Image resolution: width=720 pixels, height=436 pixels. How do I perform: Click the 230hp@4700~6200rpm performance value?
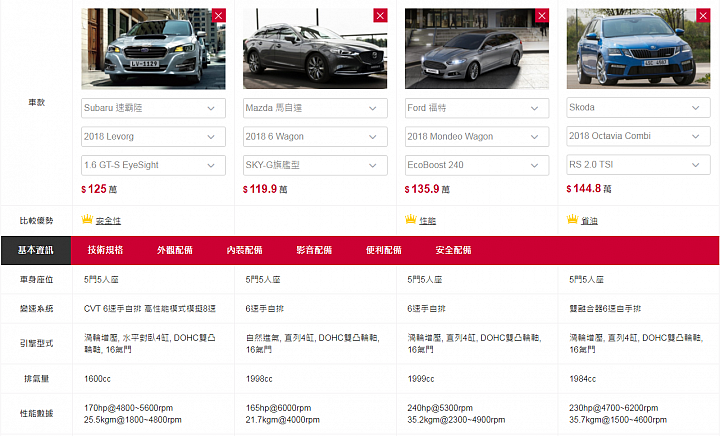tap(613, 408)
